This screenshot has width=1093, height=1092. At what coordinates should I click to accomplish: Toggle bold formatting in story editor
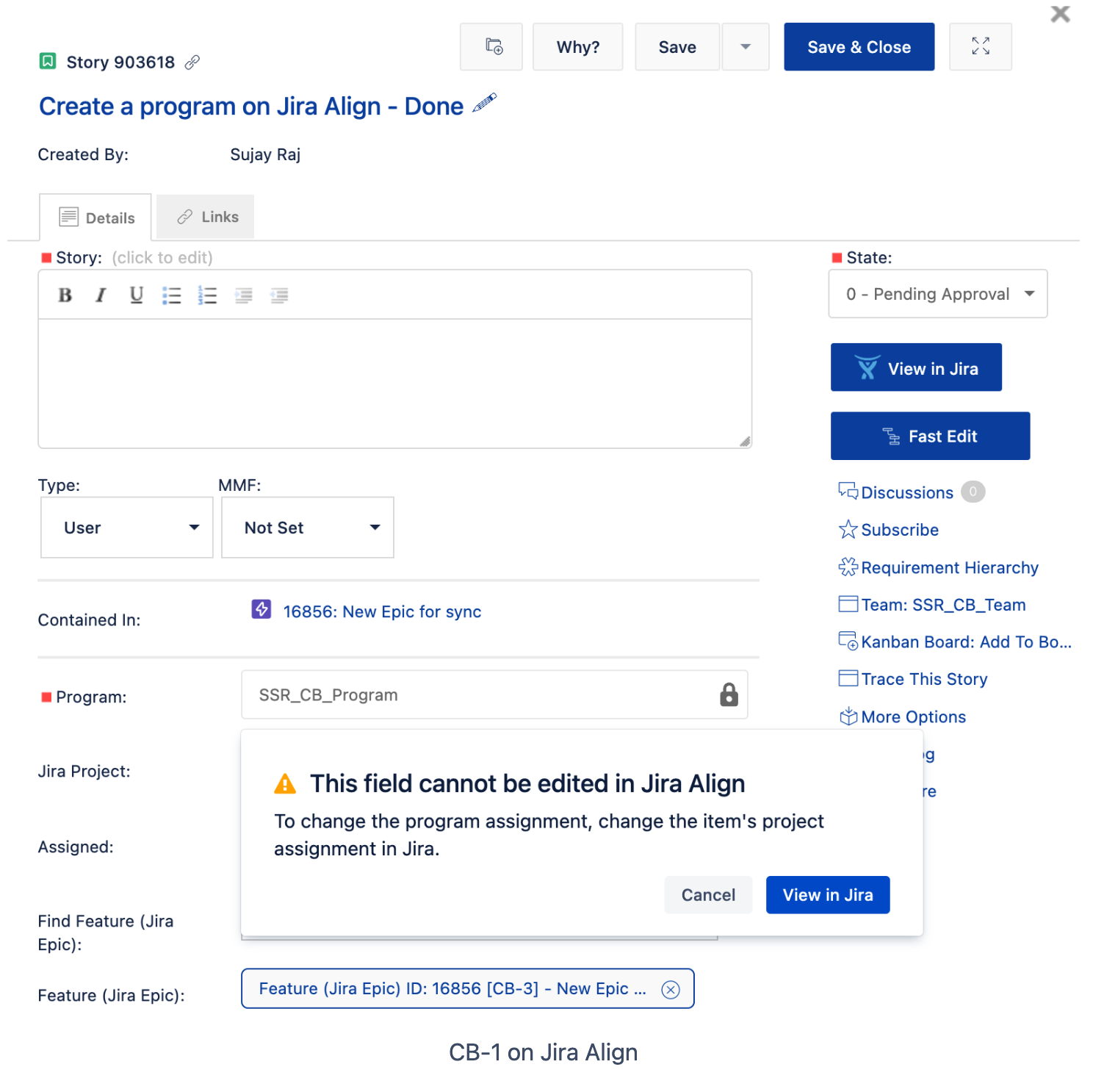point(65,295)
